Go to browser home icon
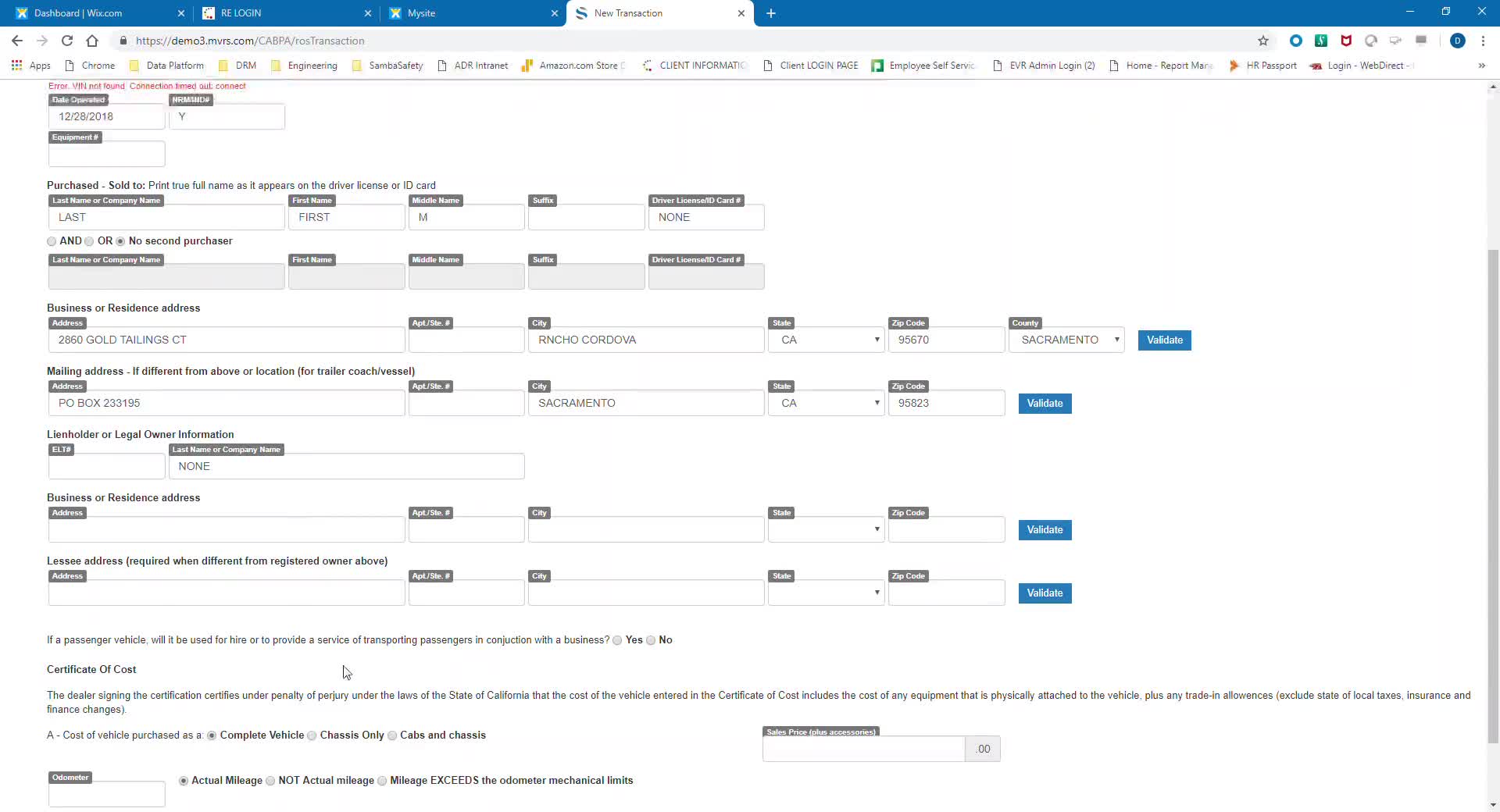The height and width of the screenshot is (812, 1500). [x=92, y=41]
